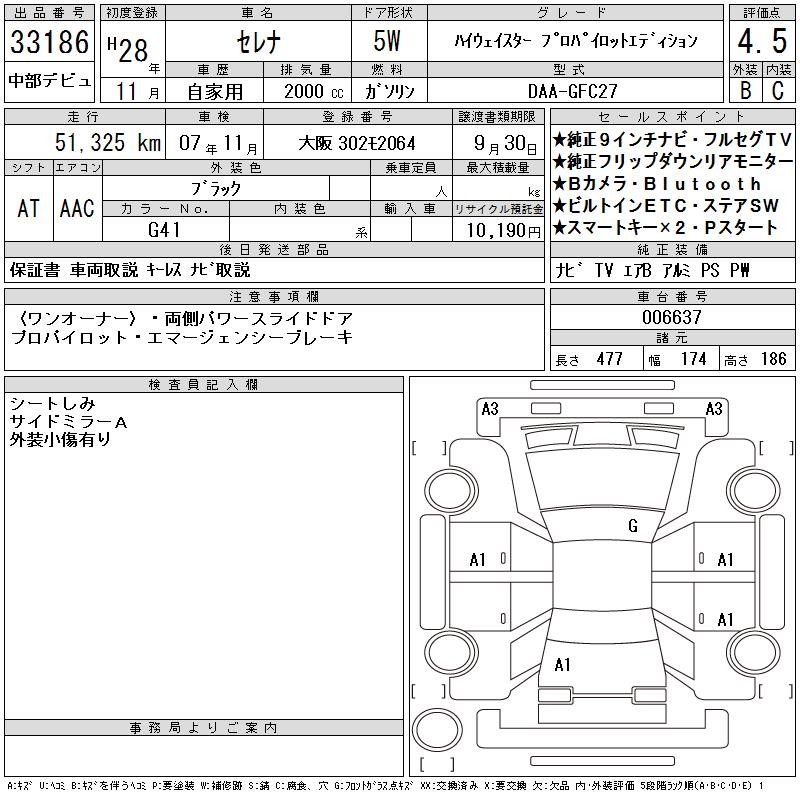Click 車両取説 in later-shipped parts
This screenshot has height=800, width=800.
(104, 270)
